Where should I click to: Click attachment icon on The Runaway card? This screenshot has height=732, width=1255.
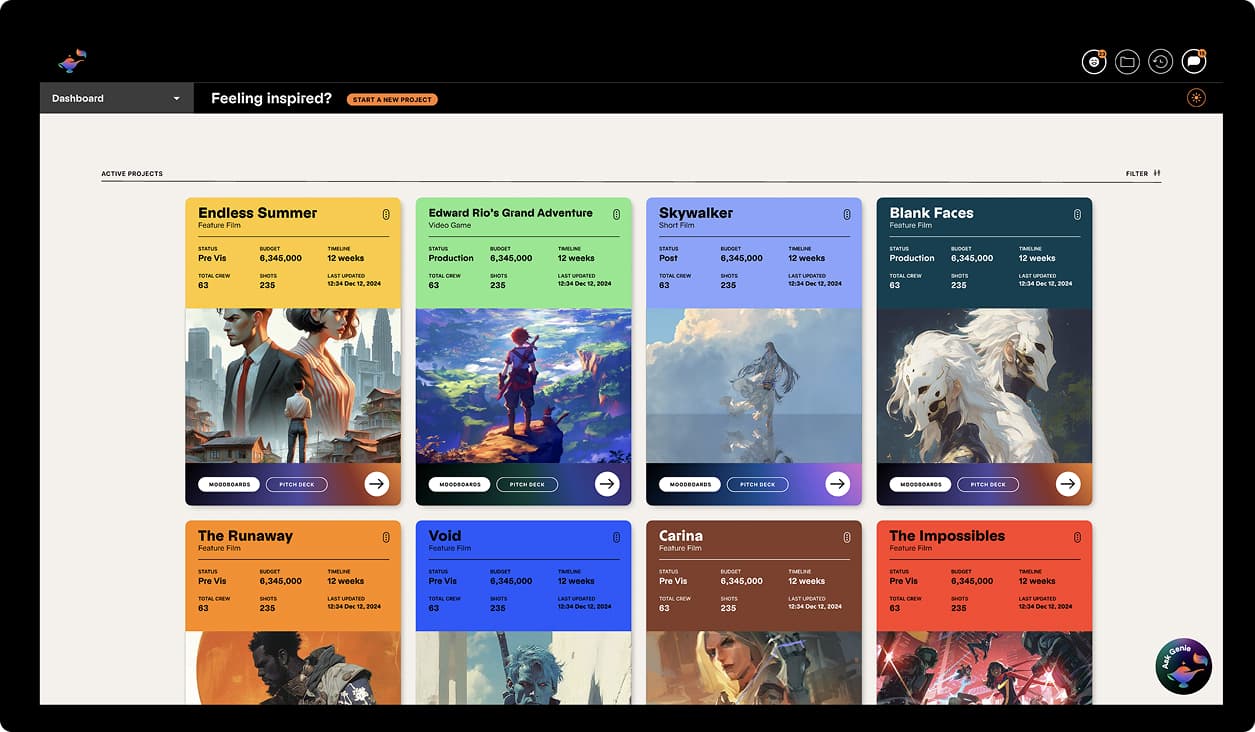point(385,537)
